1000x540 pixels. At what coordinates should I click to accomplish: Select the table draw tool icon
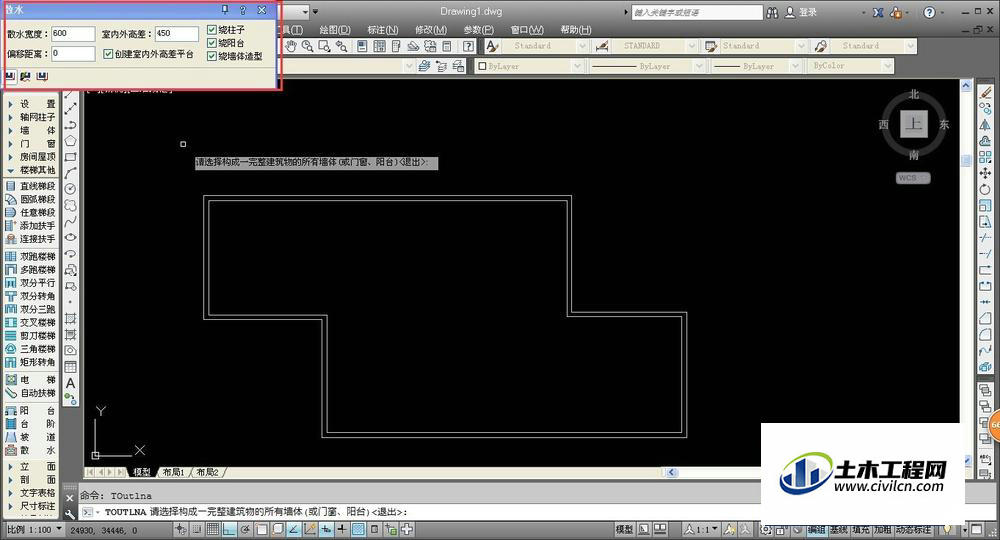71,367
